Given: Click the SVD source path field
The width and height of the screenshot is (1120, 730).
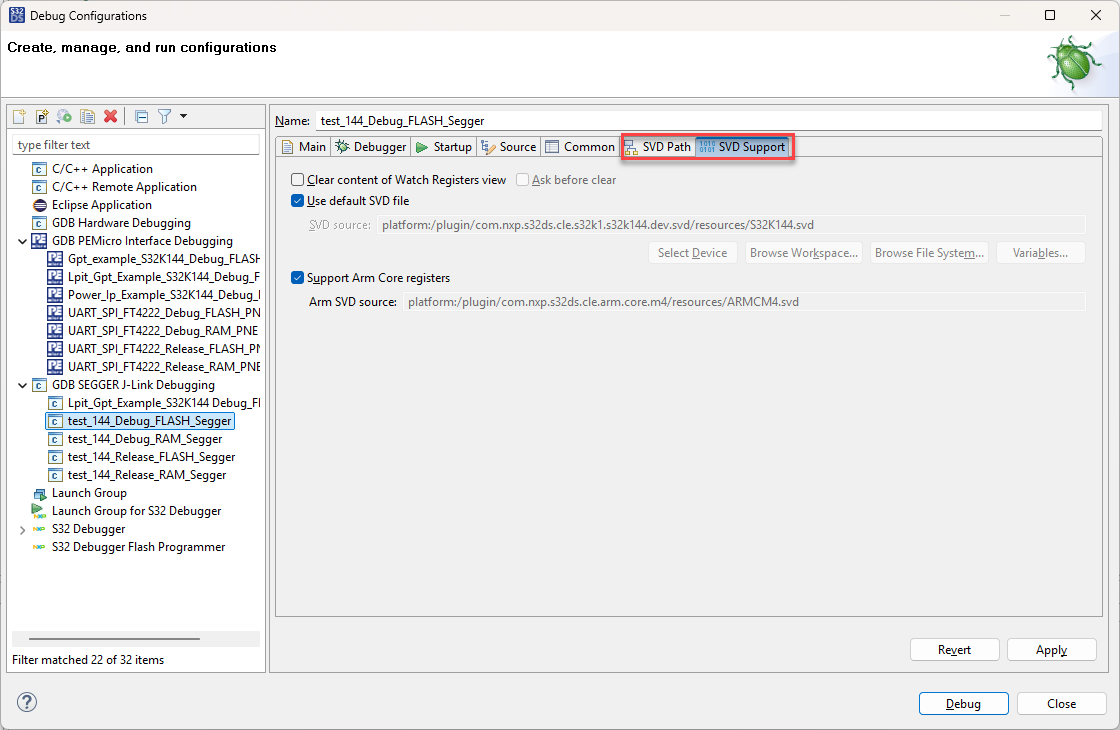Looking at the screenshot, I should [x=731, y=225].
